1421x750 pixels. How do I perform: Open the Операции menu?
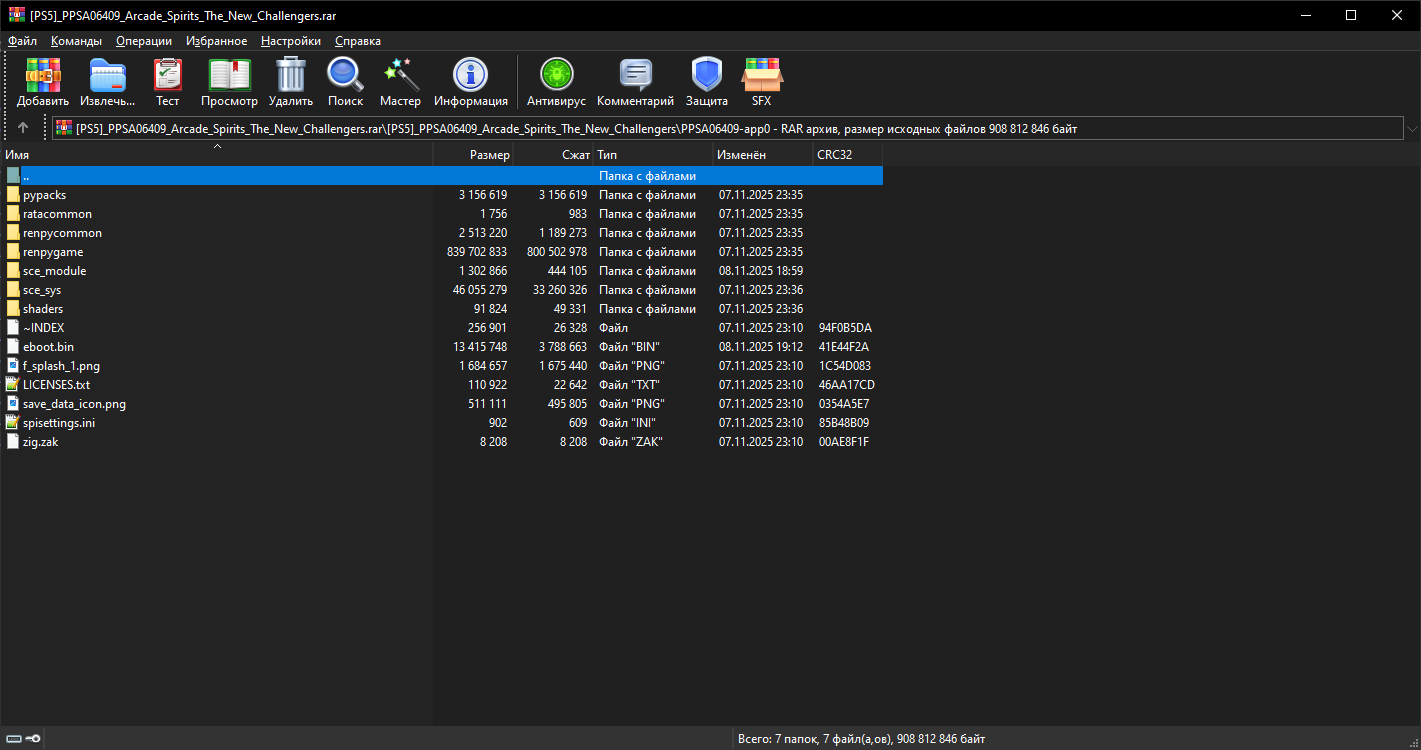pyautogui.click(x=143, y=41)
